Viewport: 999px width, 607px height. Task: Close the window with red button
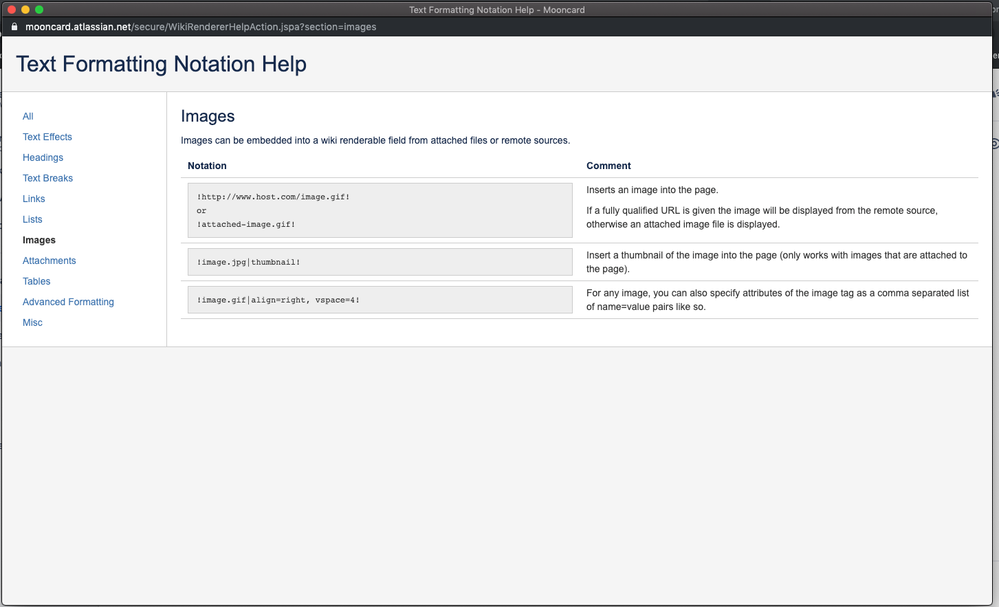[11, 10]
